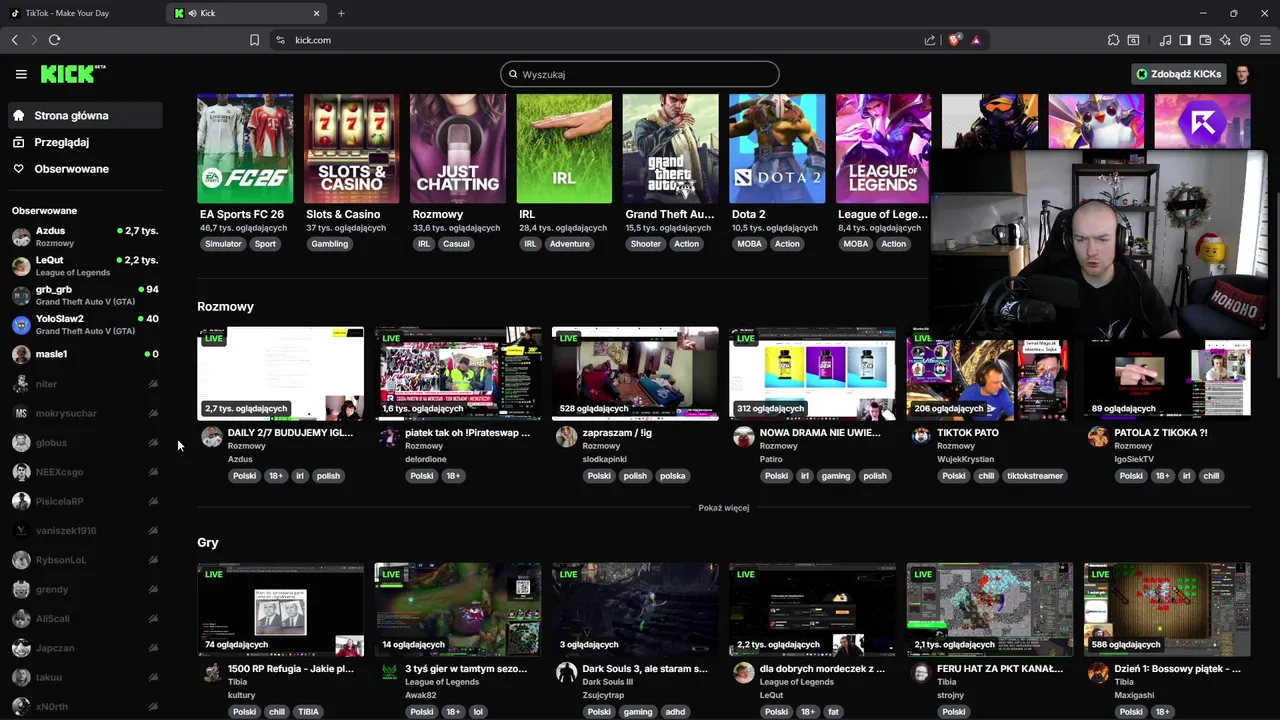Viewport: 1280px width, 720px height.
Task: Click the IgoSiekTV channel name link
Action: coord(1134,459)
